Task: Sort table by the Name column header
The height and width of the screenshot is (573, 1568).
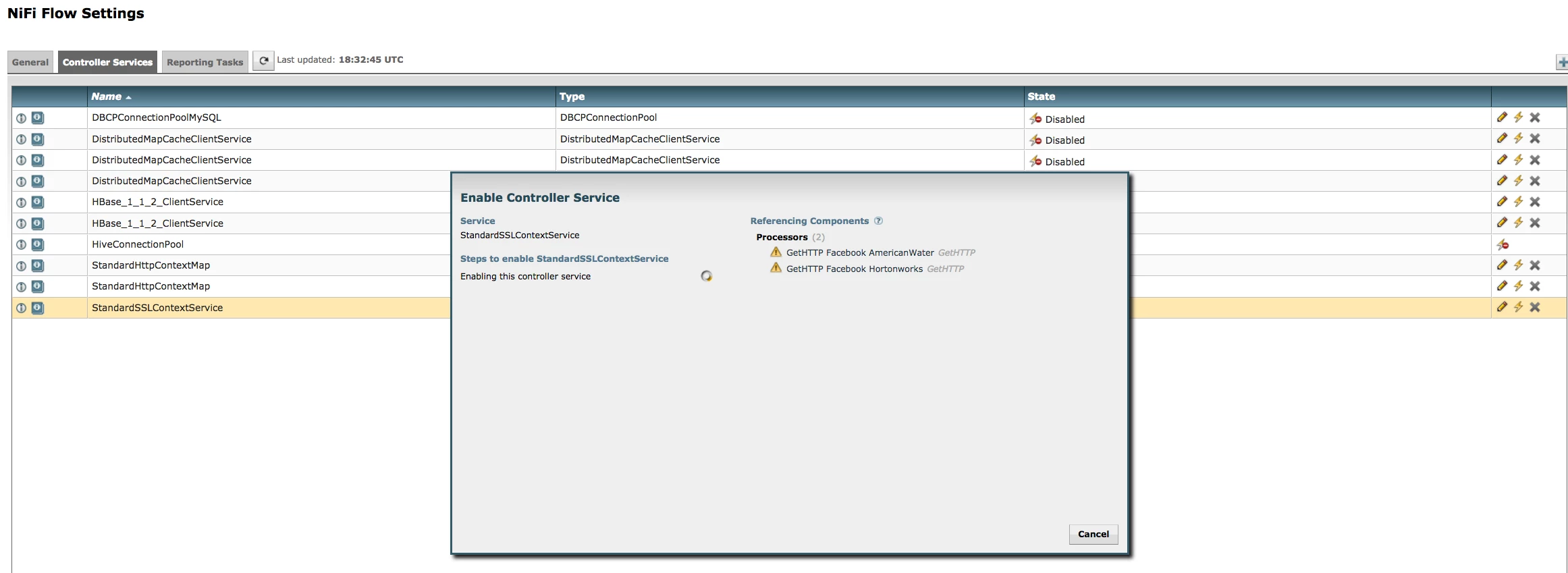Action: point(321,97)
